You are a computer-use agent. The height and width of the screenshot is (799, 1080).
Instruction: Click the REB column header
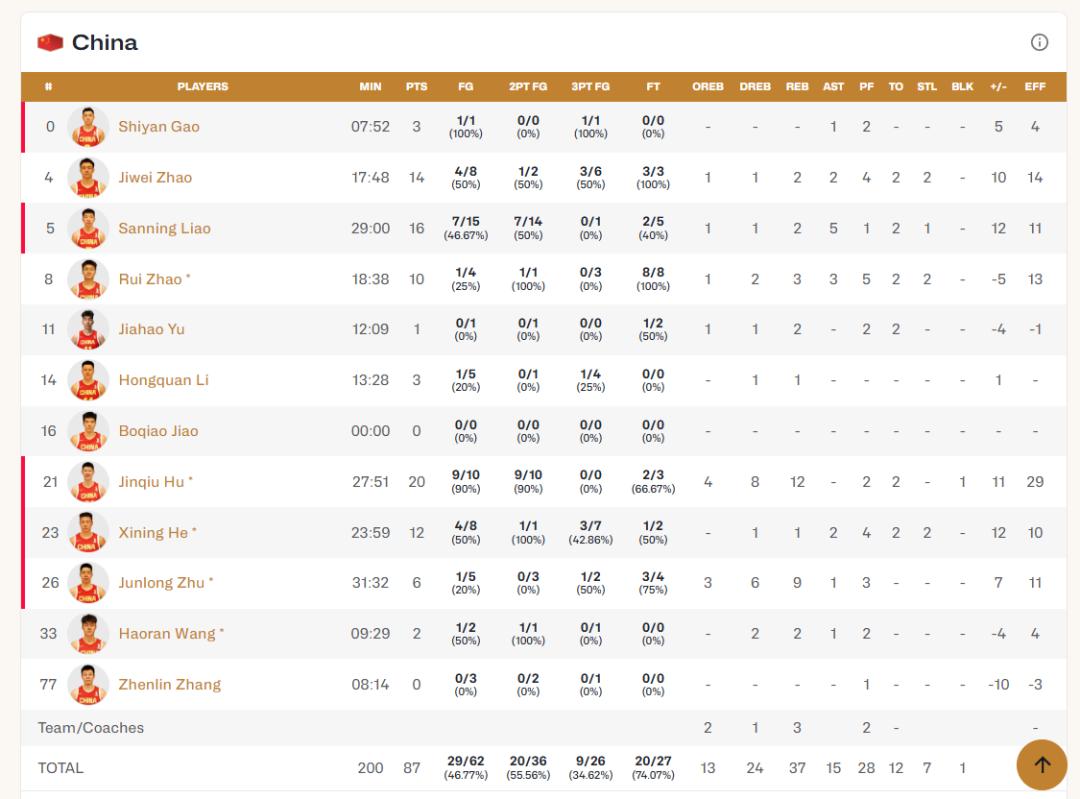coord(797,87)
